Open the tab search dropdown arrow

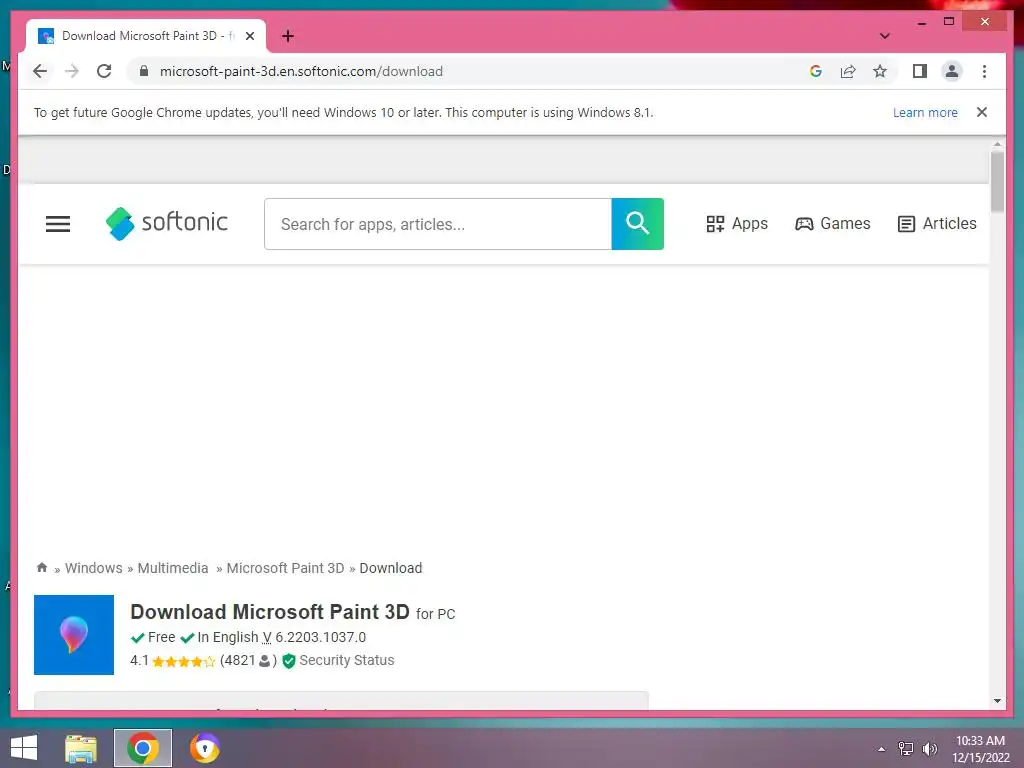pos(885,36)
